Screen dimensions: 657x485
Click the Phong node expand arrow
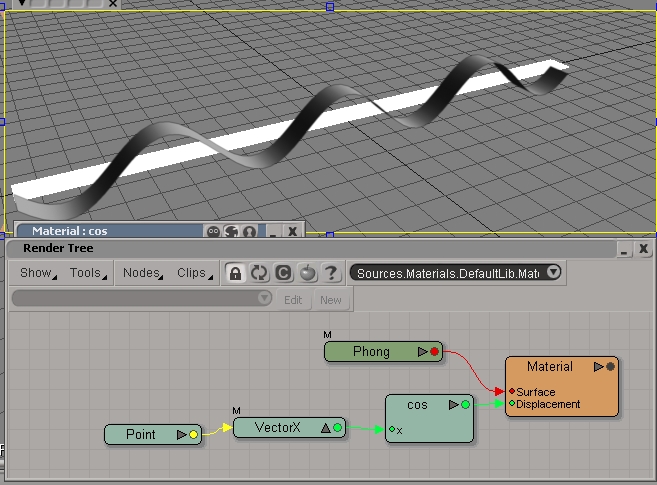pos(422,352)
